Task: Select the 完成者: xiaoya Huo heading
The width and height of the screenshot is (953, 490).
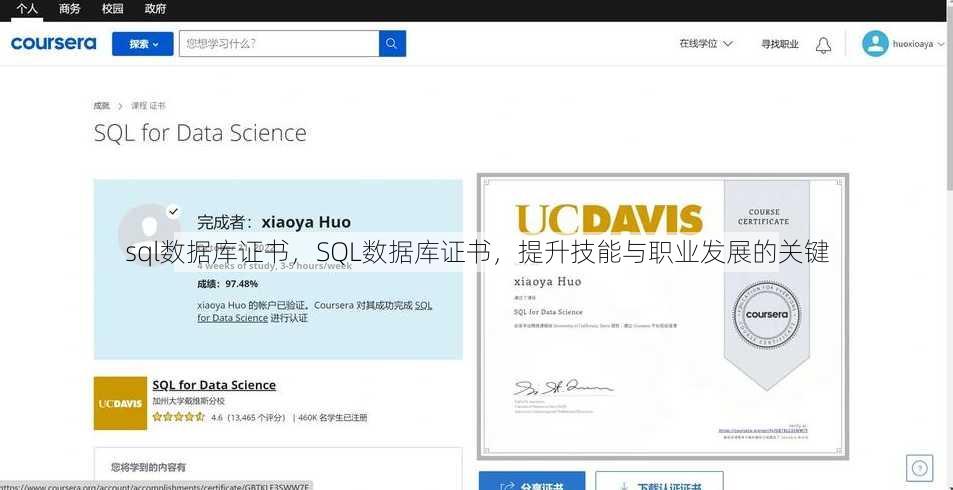Action: click(274, 223)
